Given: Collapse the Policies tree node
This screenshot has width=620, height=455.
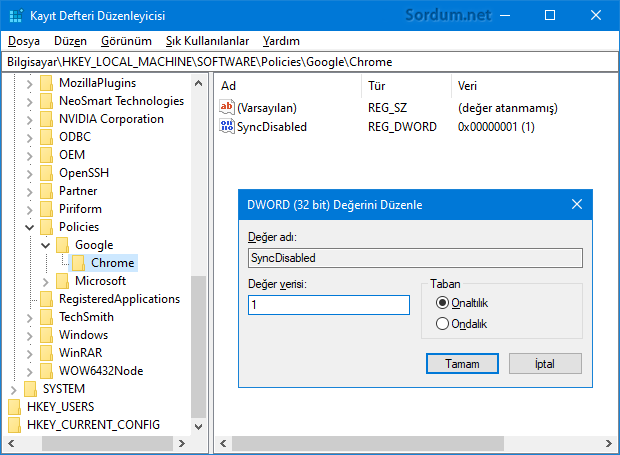Looking at the screenshot, I should [x=30, y=227].
